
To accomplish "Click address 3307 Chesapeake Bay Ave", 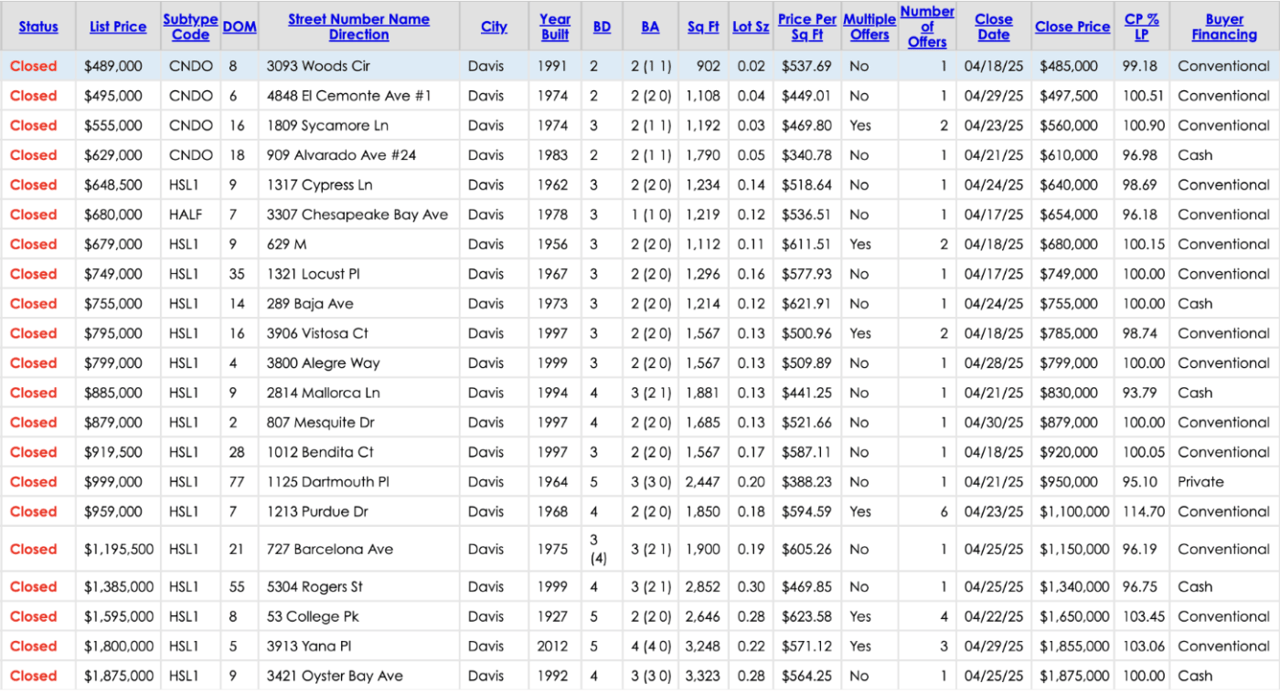I will click(357, 215).
